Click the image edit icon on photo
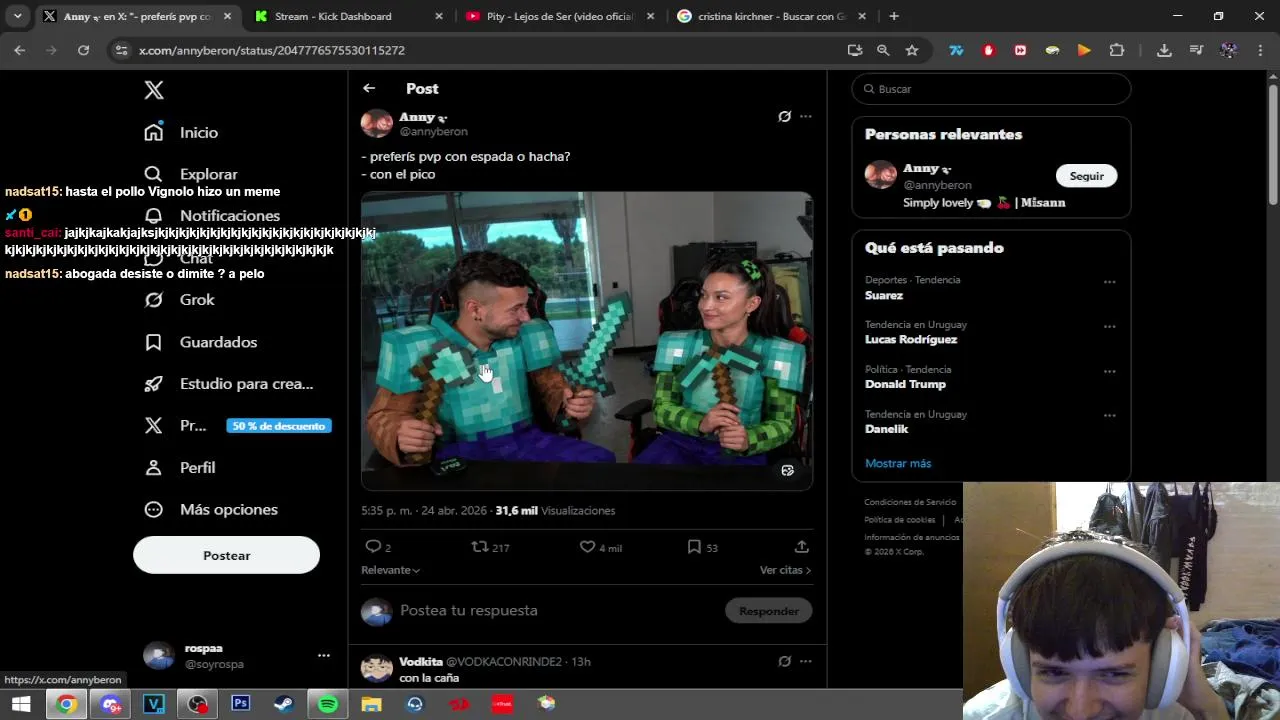1280x720 pixels. pos(788,470)
